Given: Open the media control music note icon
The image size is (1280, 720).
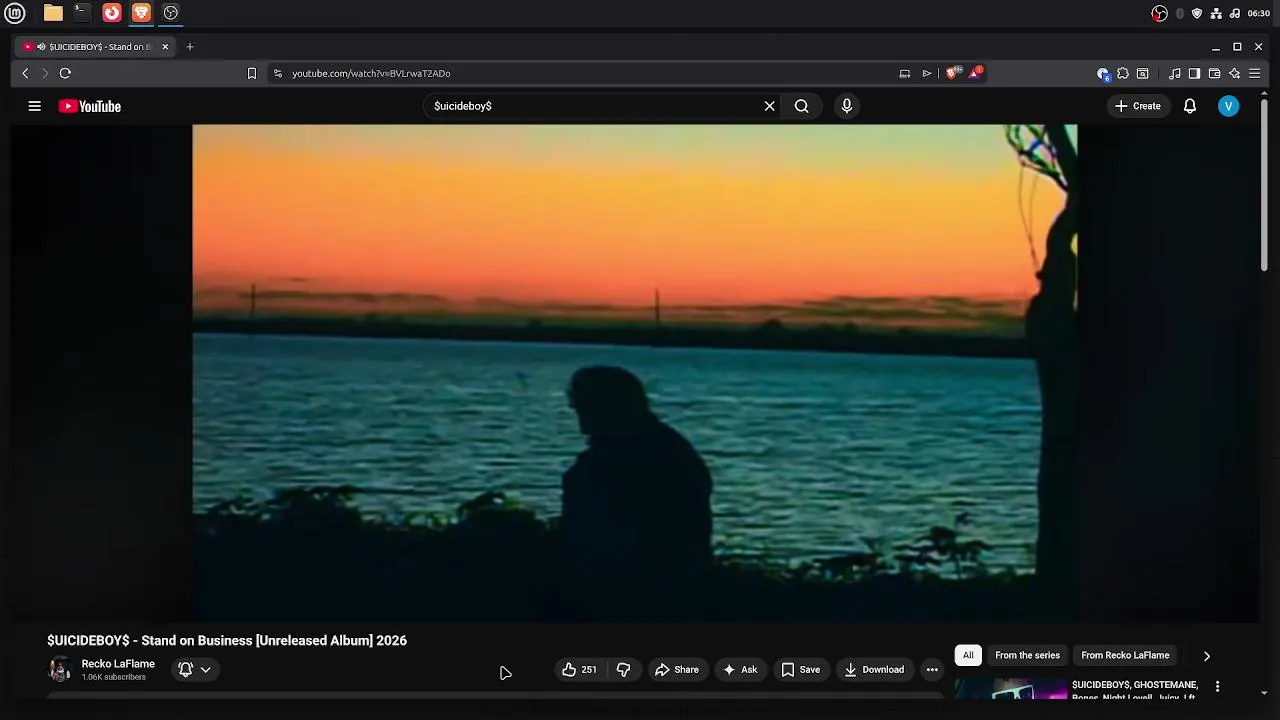Looking at the screenshot, I should click(x=1175, y=73).
